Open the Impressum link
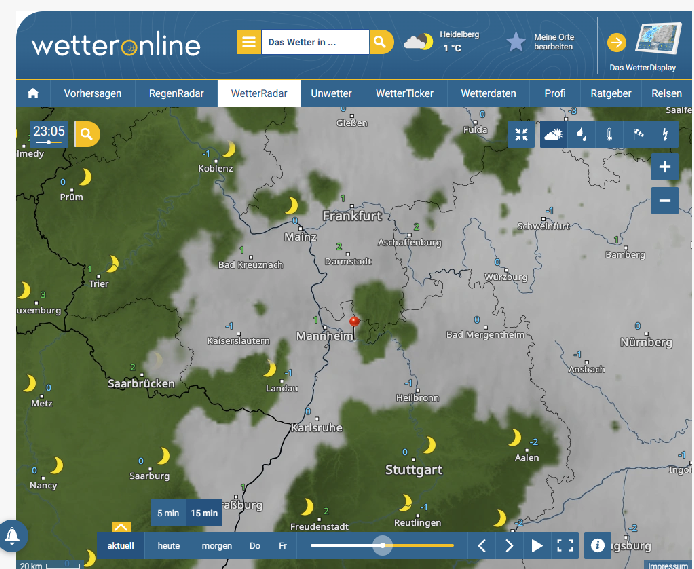Image resolution: width=694 pixels, height=569 pixels. (x=668, y=565)
